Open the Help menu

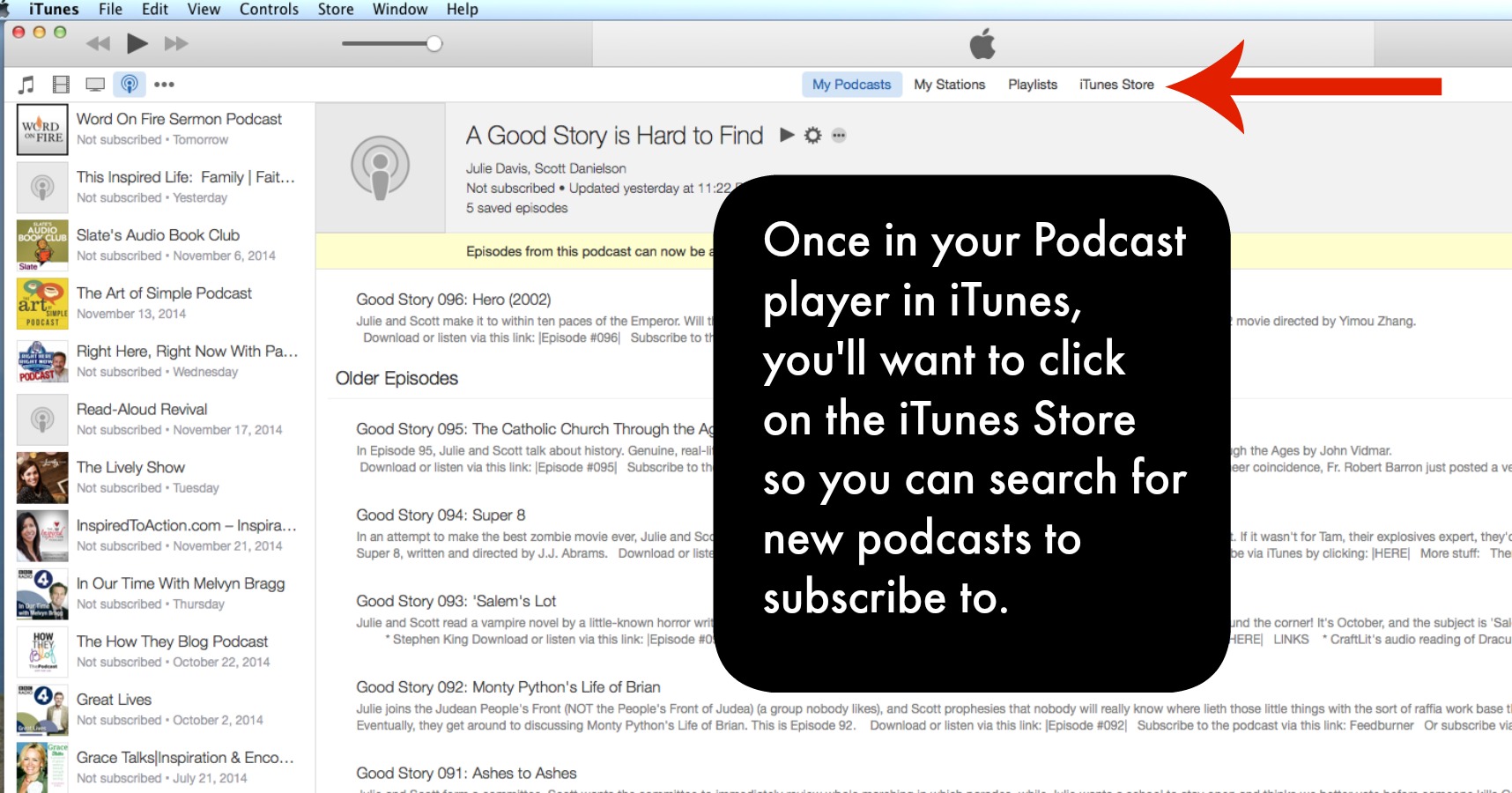463,9
